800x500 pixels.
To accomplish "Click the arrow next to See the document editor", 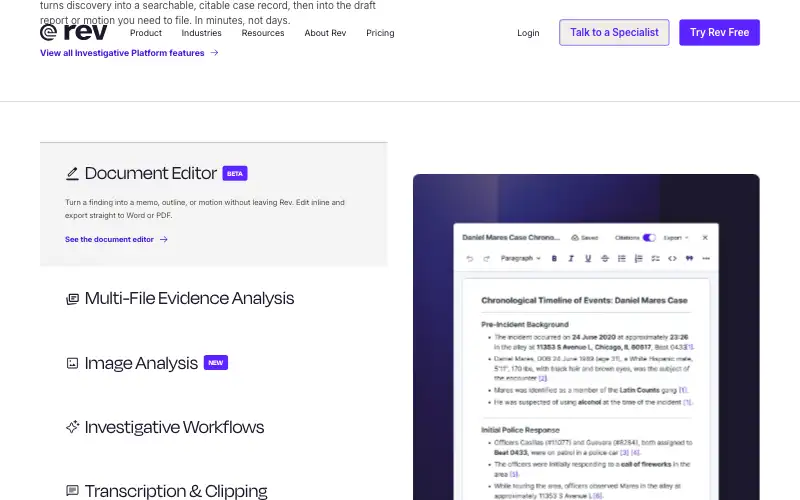I will pos(163,239).
